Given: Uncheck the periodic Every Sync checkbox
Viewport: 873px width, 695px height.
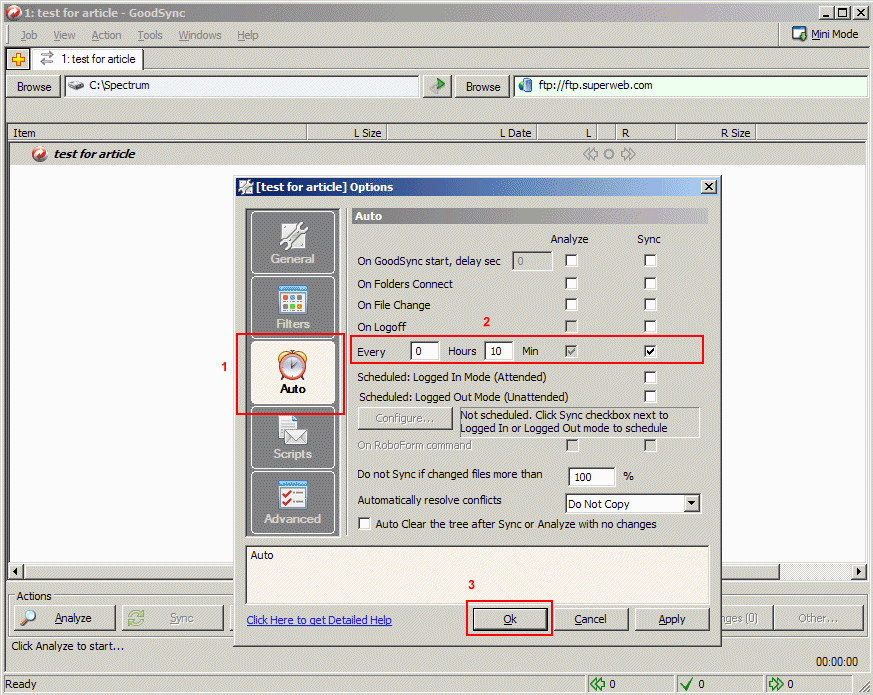Looking at the screenshot, I should coord(650,351).
